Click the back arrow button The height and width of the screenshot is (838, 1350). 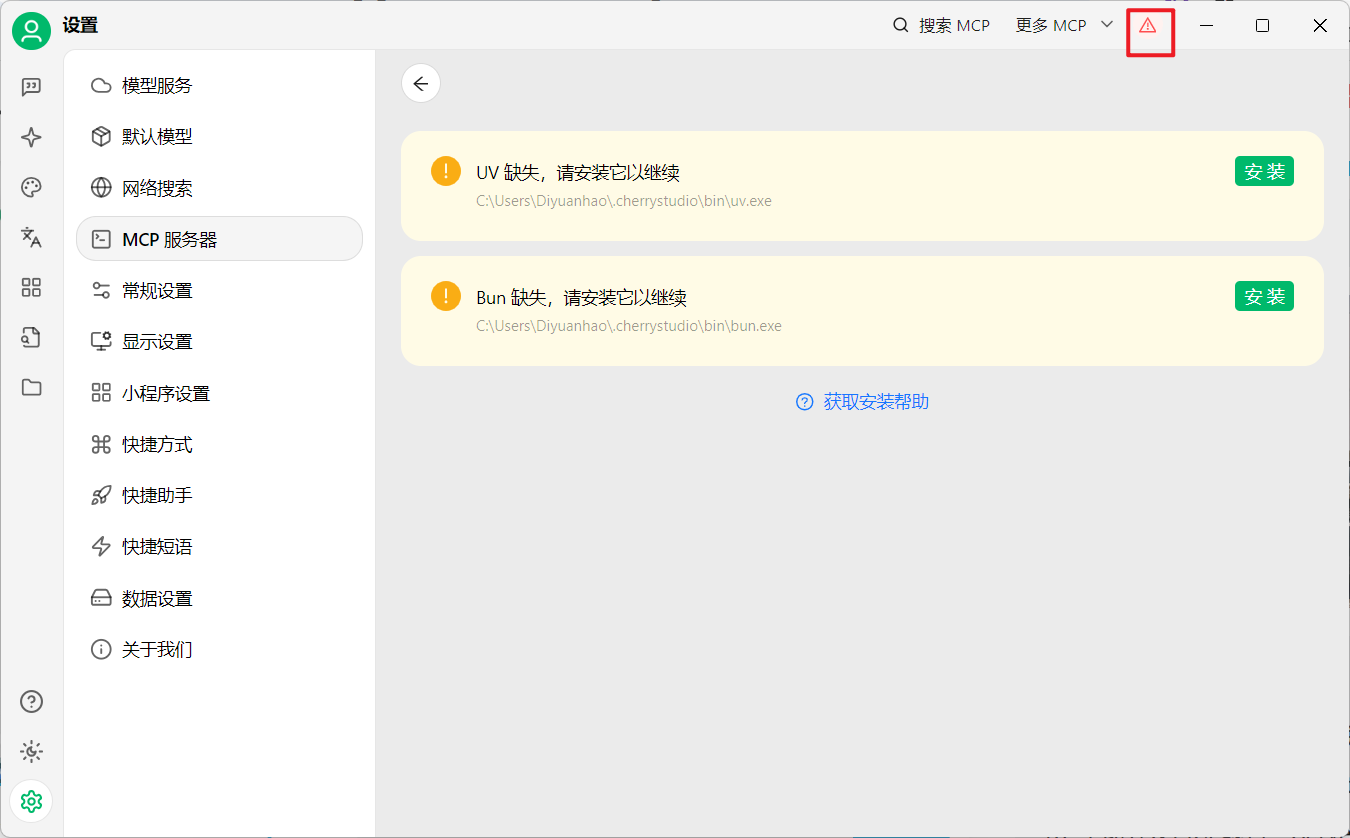[421, 84]
